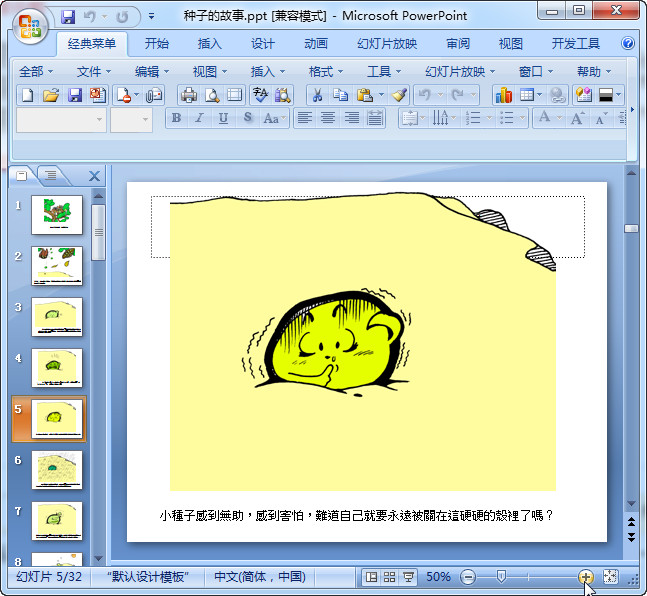Paste from clipboard
The width and height of the screenshot is (647, 596).
365,95
